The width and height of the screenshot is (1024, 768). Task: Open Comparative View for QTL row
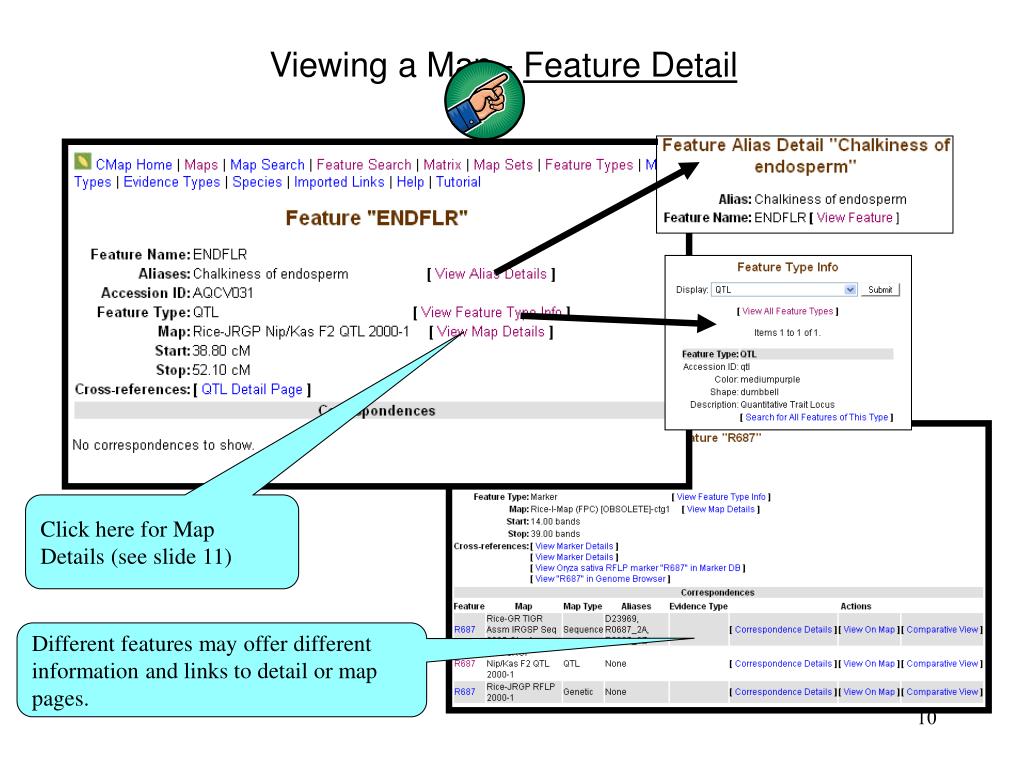pos(942,664)
